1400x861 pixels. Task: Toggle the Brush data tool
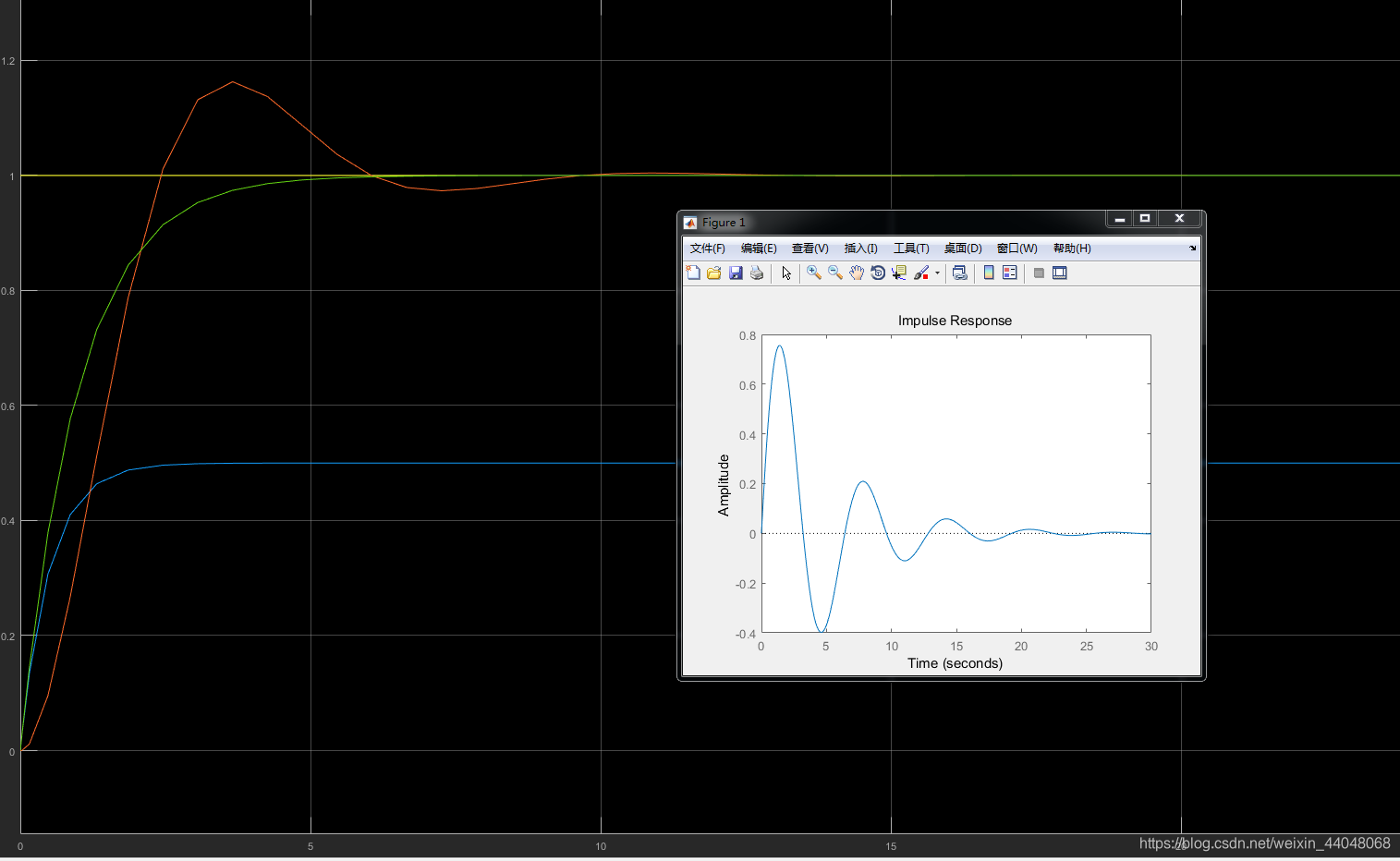pos(920,273)
